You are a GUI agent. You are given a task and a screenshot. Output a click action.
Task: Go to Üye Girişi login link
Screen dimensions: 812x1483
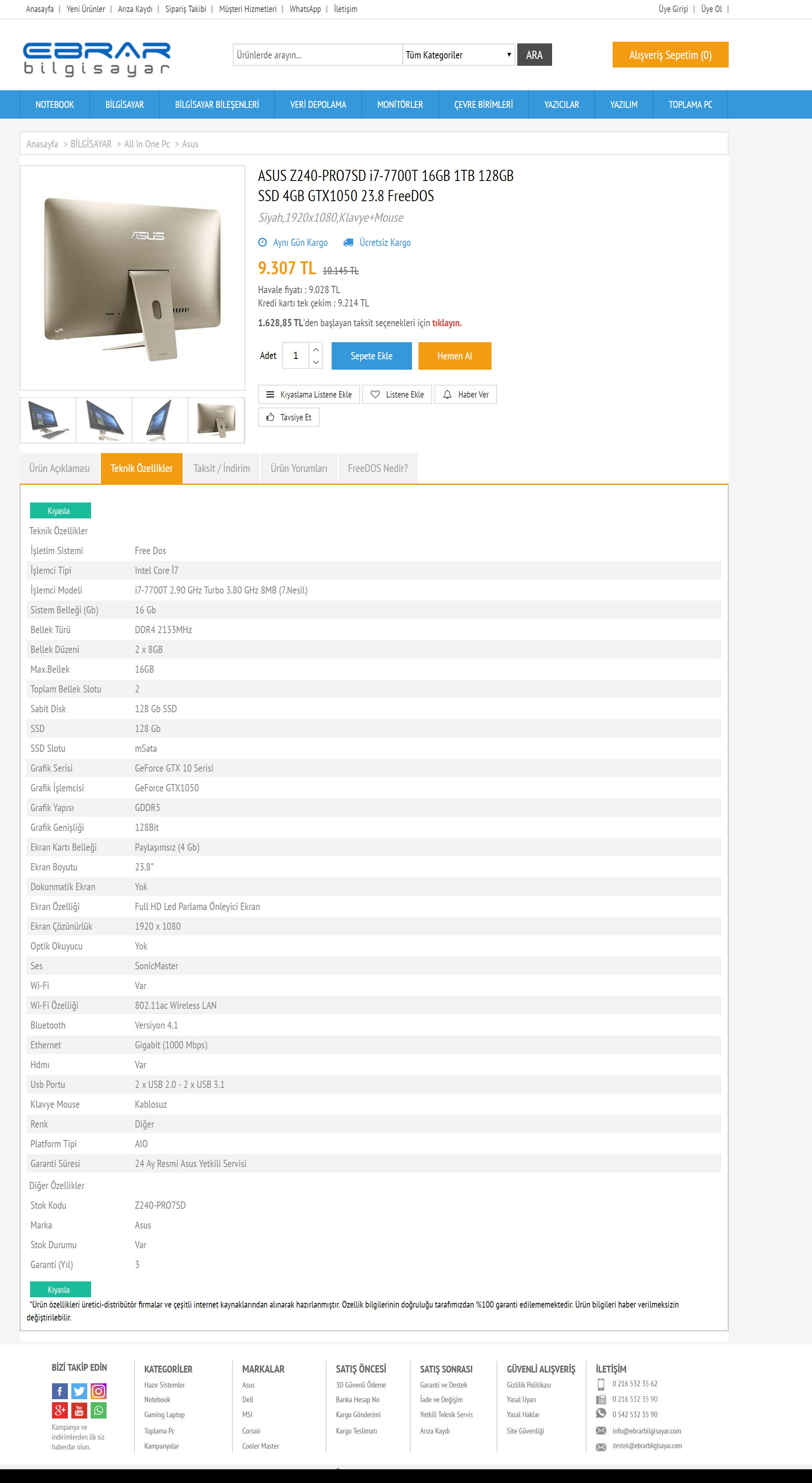[673, 9]
